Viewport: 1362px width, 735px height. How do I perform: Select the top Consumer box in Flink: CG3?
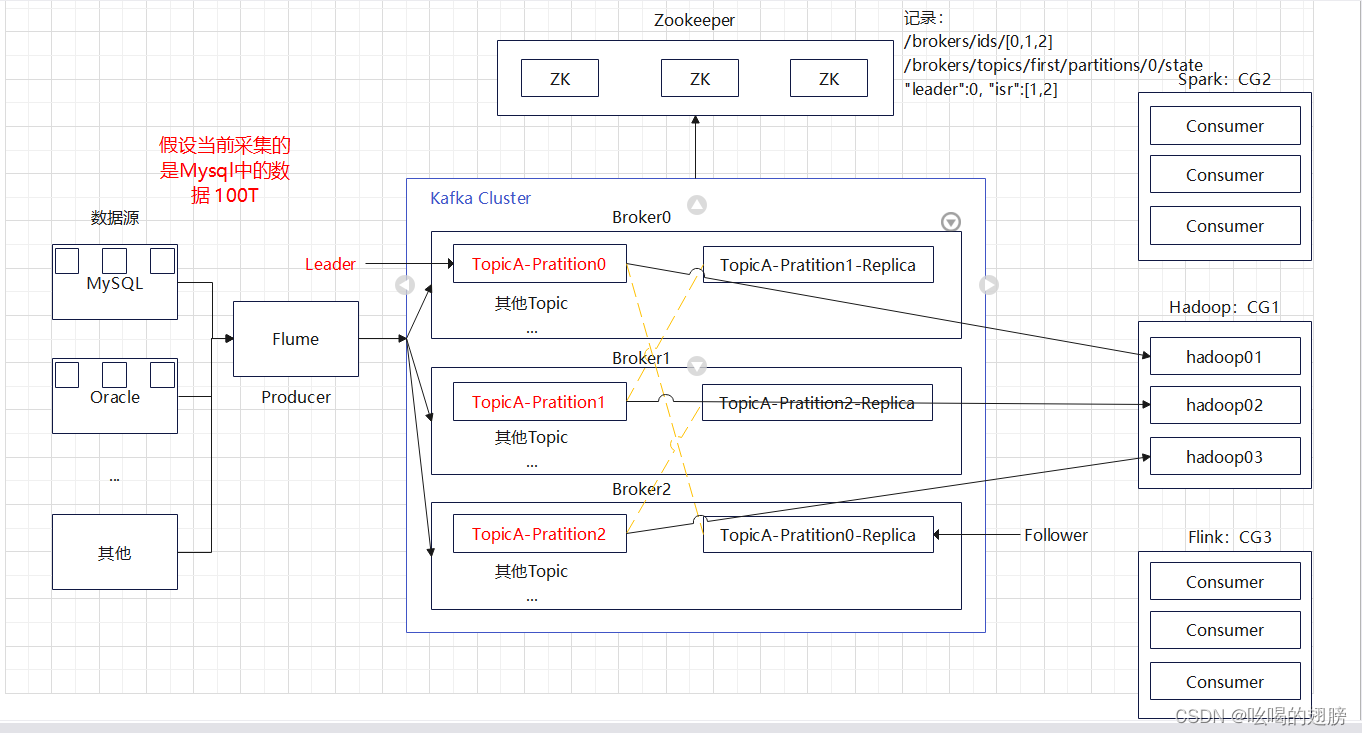tap(1225, 582)
